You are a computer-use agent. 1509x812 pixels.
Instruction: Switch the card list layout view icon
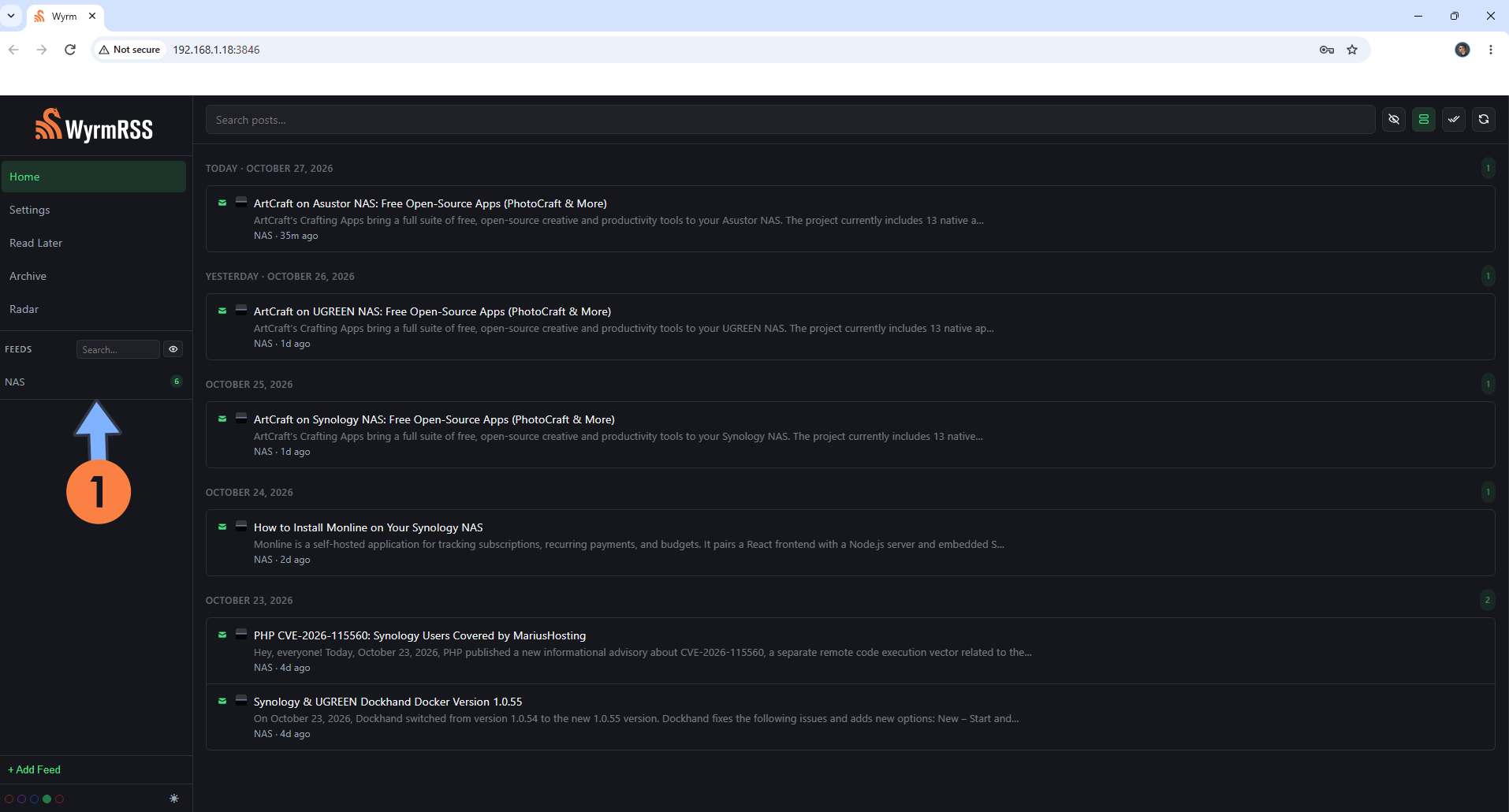pyautogui.click(x=1424, y=120)
